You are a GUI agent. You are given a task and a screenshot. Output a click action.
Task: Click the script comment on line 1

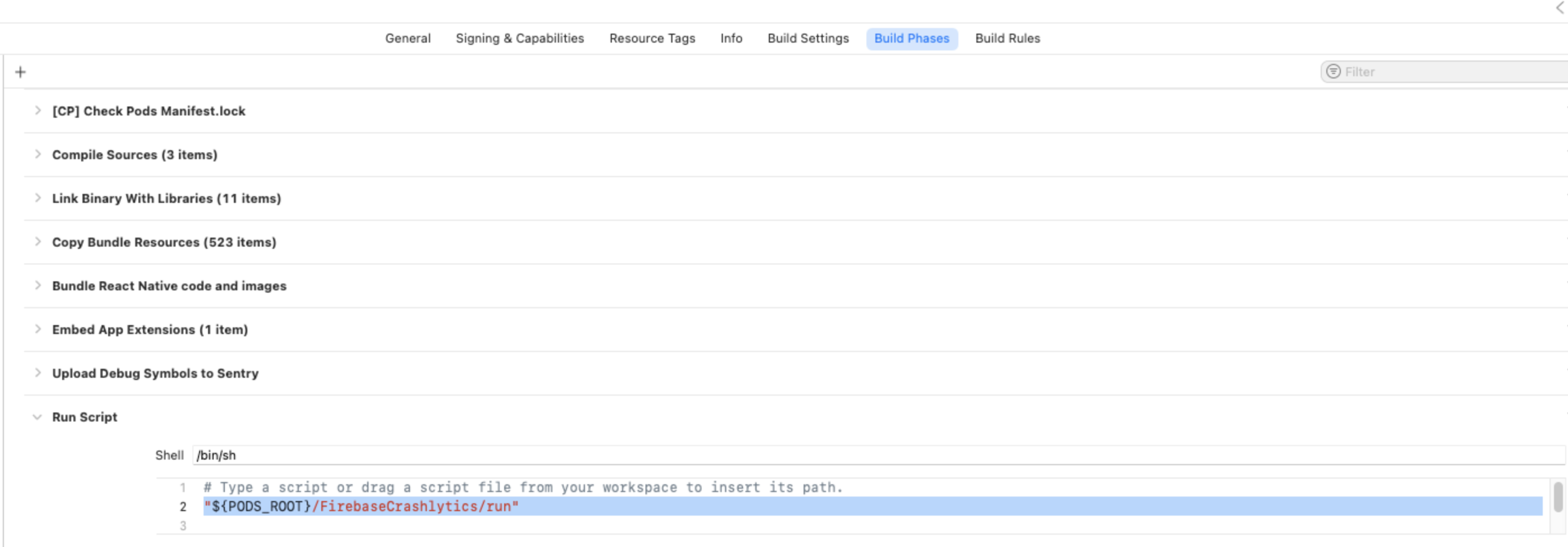point(523,488)
